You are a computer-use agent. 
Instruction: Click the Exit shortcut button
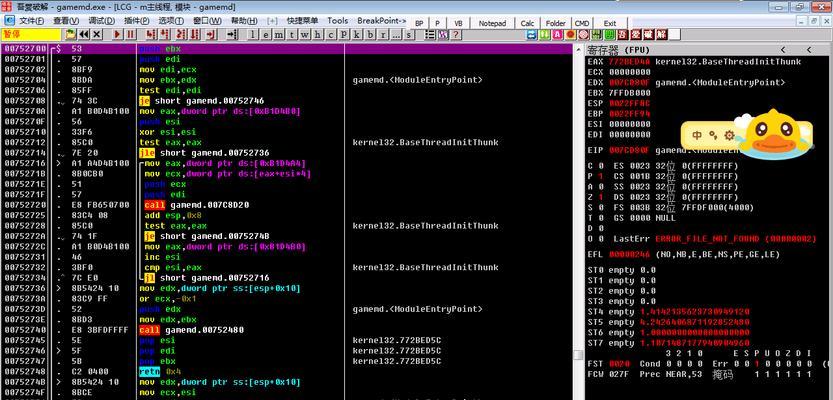[610, 23]
